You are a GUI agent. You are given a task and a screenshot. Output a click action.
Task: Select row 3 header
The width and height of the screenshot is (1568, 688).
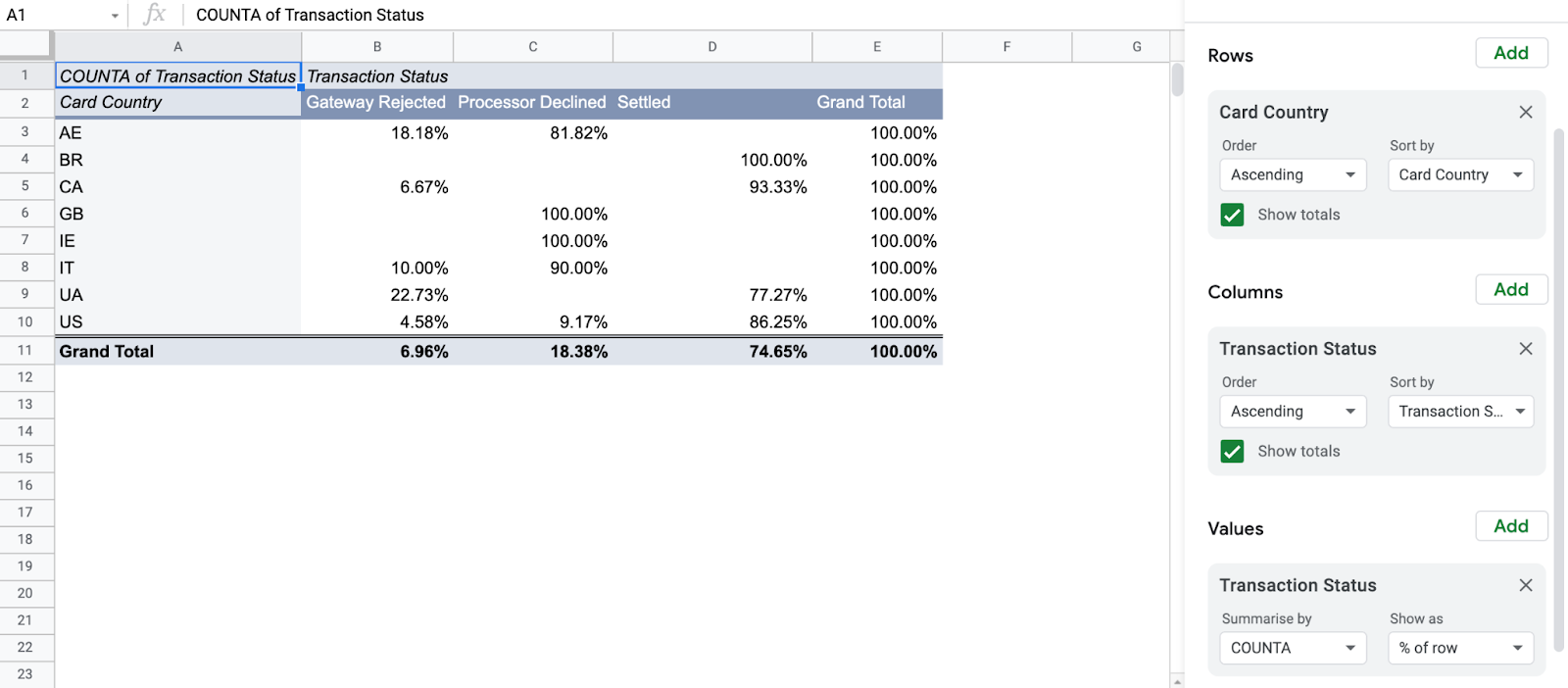[25, 131]
